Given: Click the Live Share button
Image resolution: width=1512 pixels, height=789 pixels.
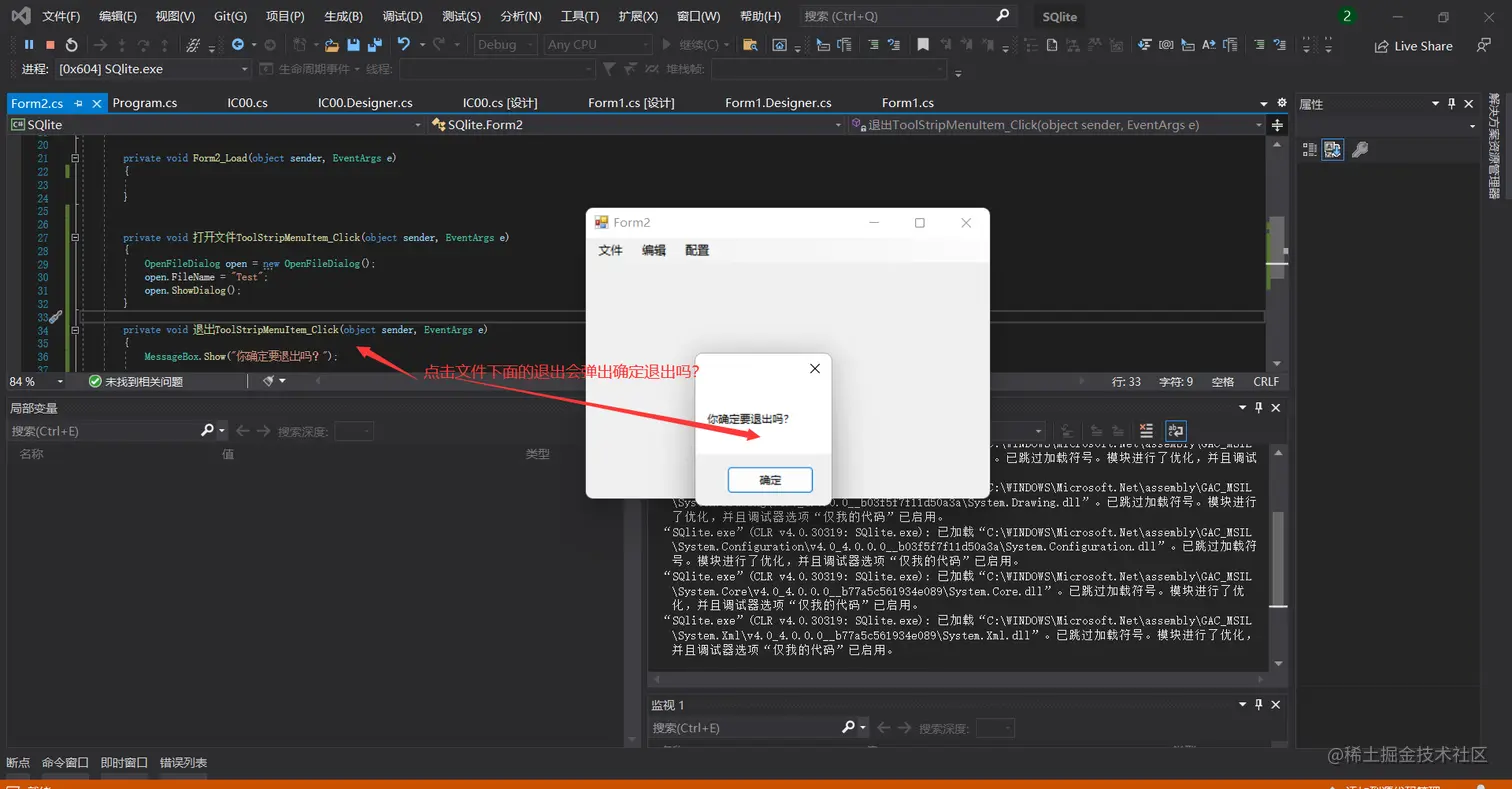Looking at the screenshot, I should tap(1413, 46).
